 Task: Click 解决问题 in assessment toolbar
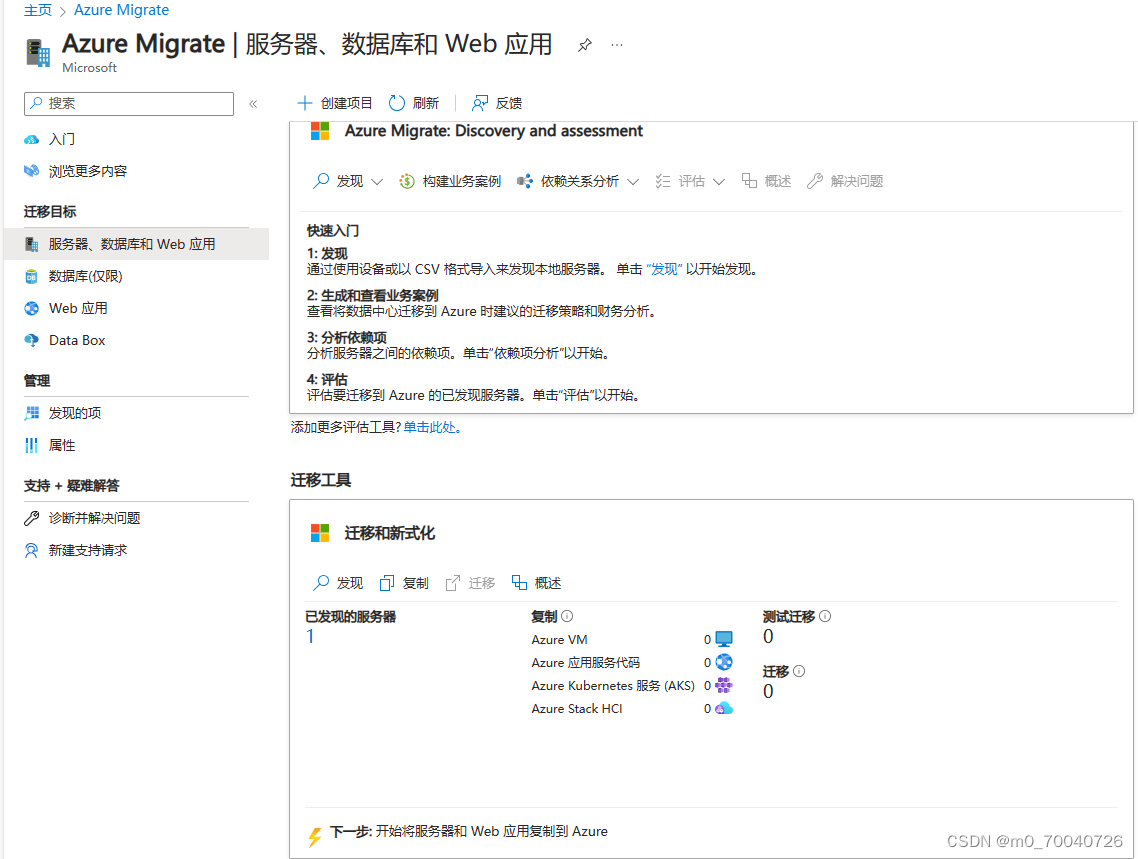tap(845, 181)
